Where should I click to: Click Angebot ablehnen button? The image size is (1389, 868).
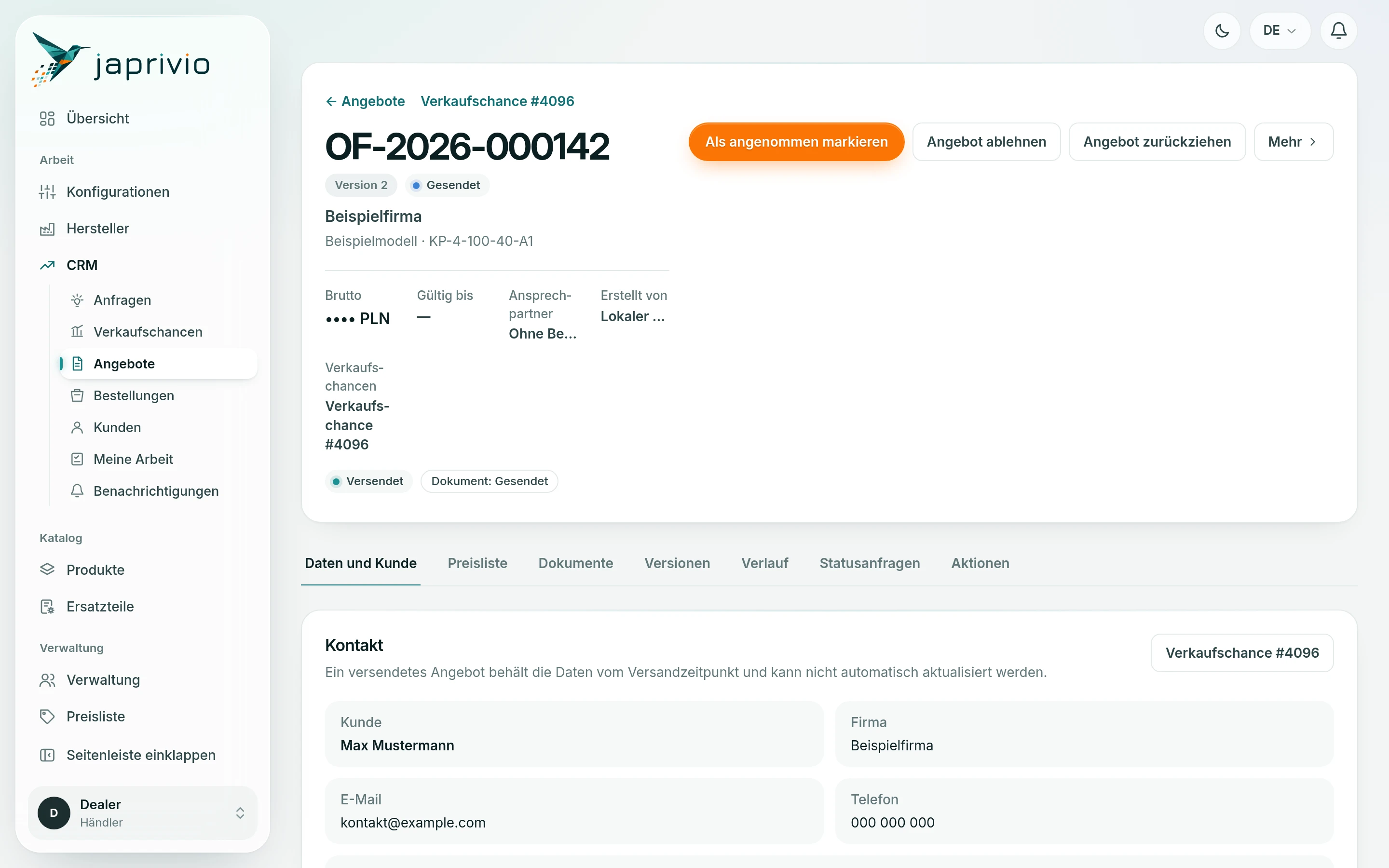click(x=986, y=142)
